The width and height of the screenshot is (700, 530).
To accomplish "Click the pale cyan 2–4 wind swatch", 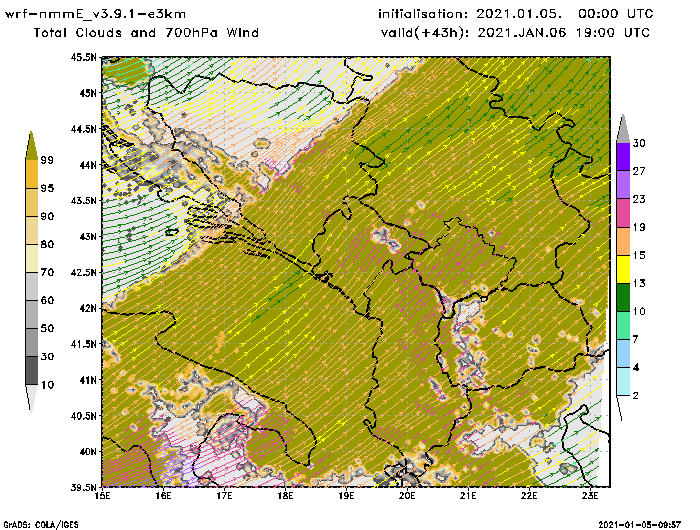I will pos(623,381).
